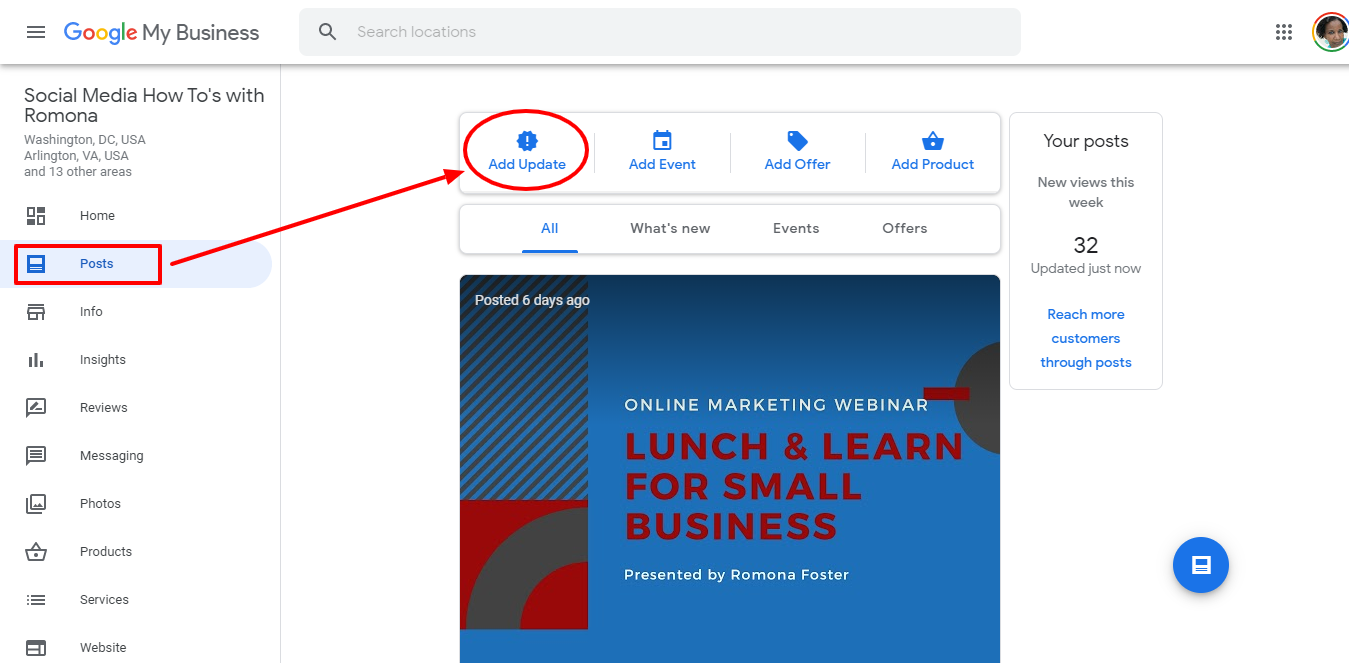
Task: Click the Photos sidebar icon
Action: point(36,504)
